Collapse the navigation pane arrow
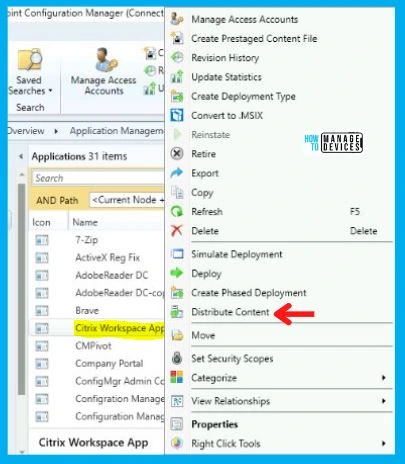Screen dimensions: 405x464 [x=21, y=156]
